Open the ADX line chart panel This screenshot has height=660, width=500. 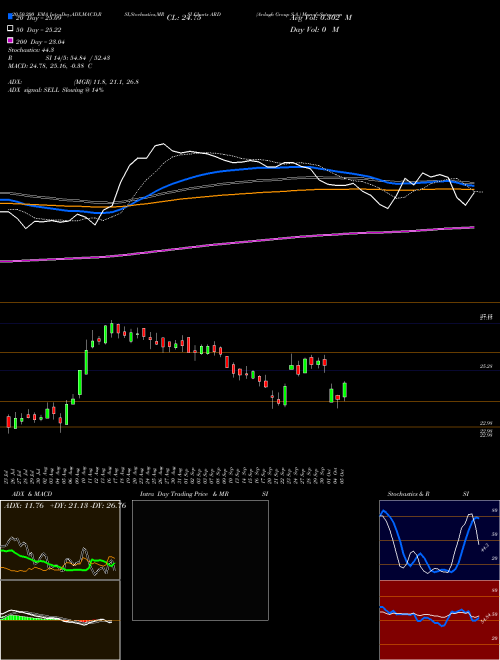[60, 540]
